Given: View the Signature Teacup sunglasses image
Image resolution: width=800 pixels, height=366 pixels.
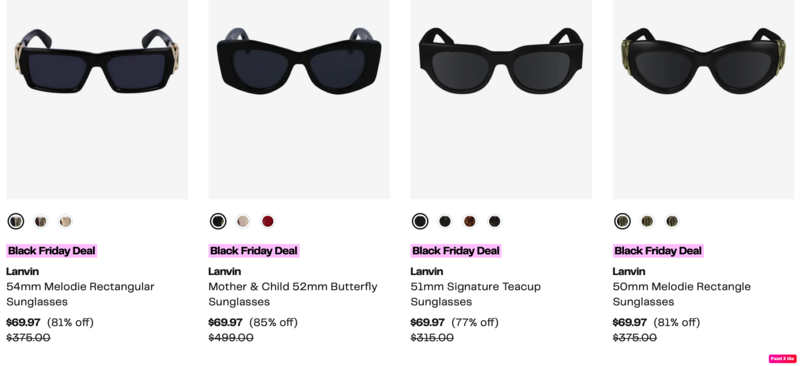Looking at the screenshot, I should (x=501, y=100).
